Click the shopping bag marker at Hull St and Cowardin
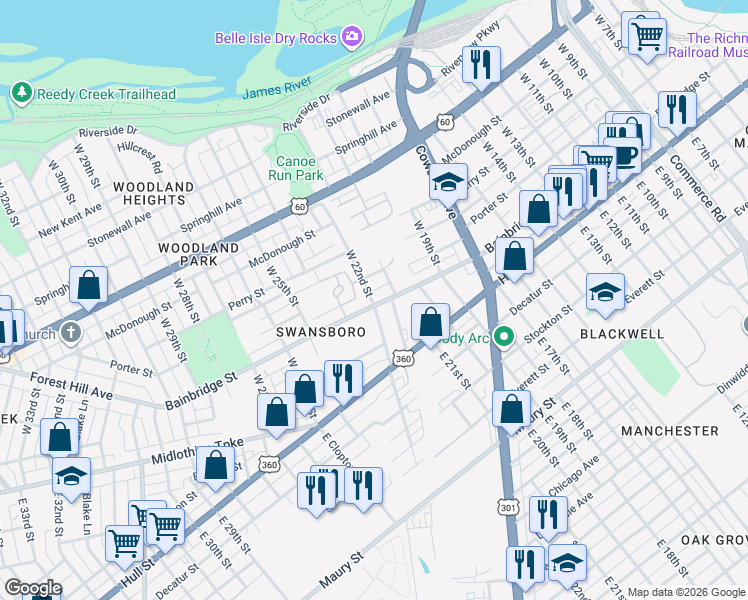This screenshot has height=600, width=748. click(x=514, y=258)
